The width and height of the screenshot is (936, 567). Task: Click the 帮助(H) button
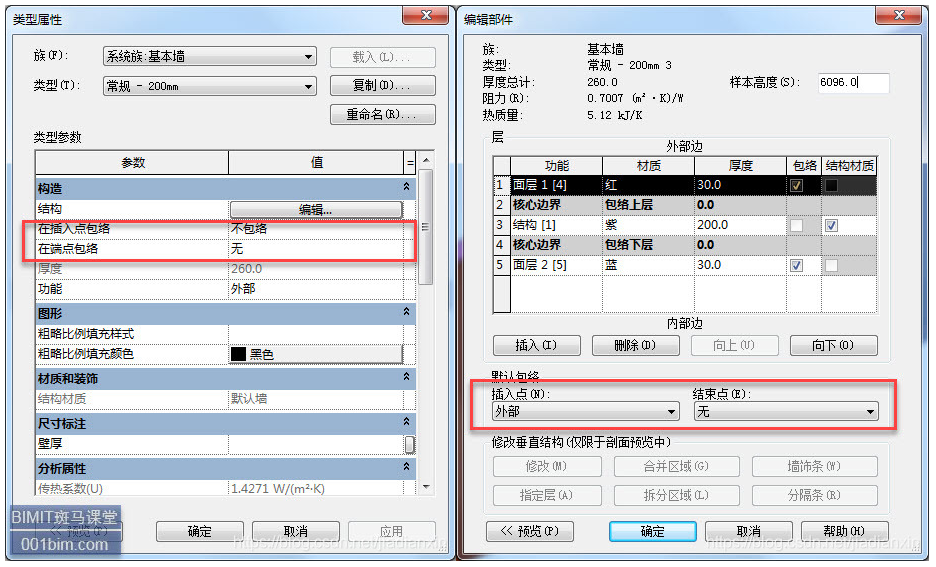pos(844,531)
